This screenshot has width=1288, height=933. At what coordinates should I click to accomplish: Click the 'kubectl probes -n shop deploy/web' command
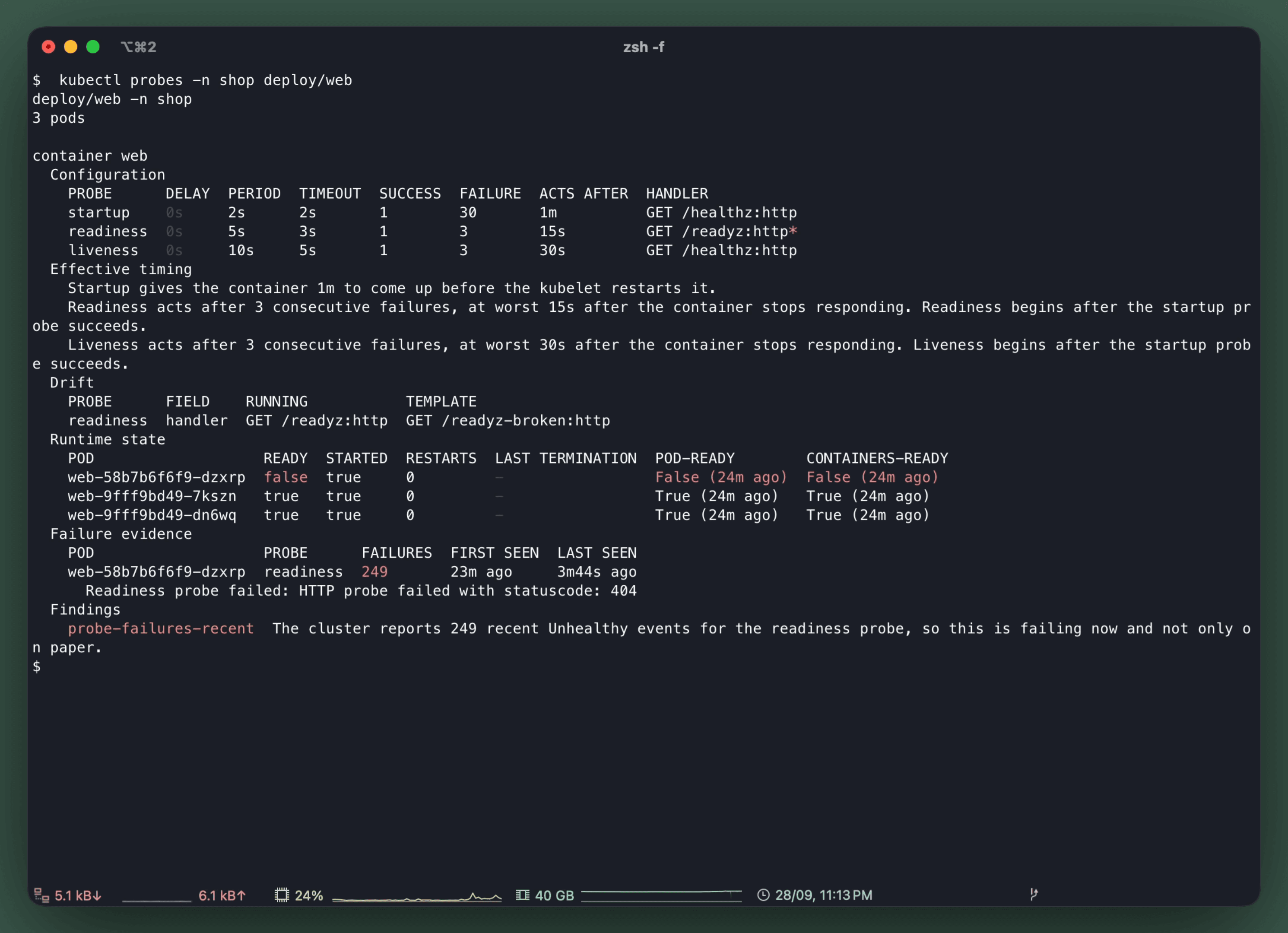[206, 80]
